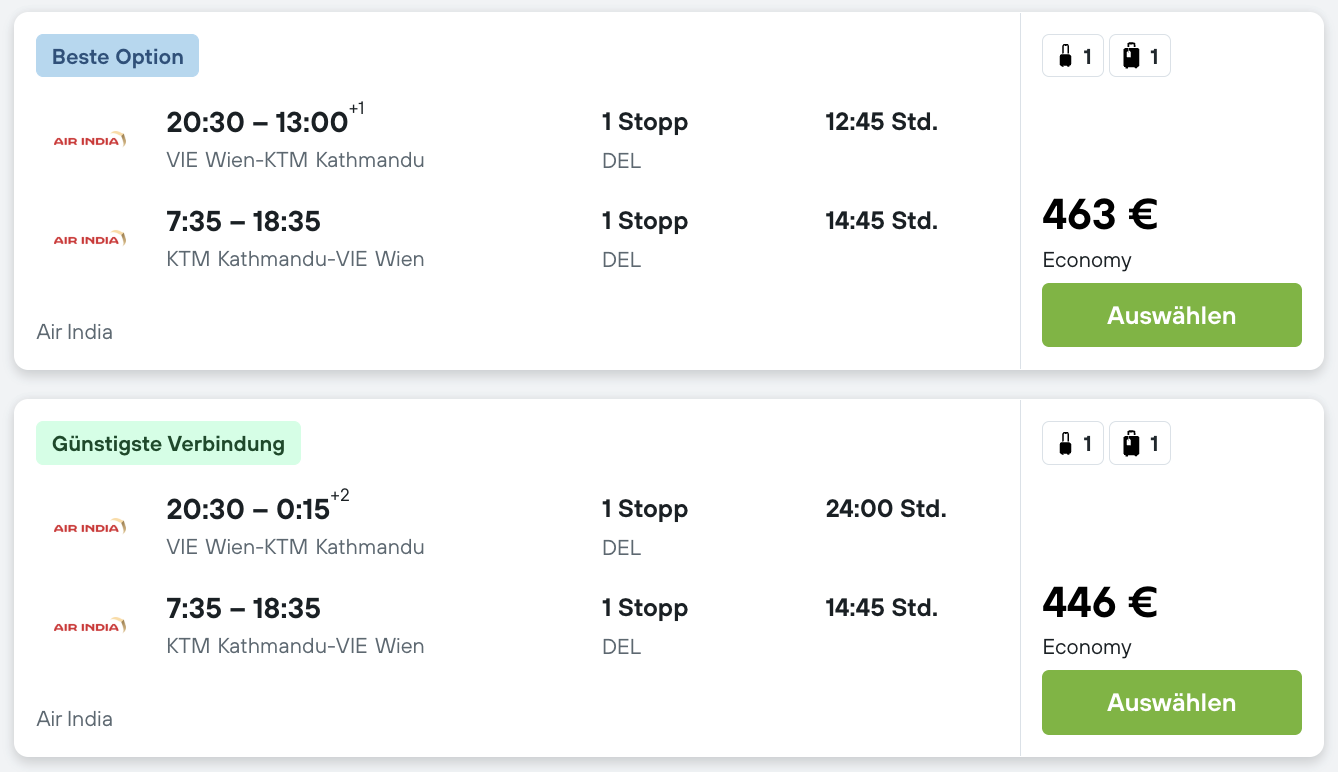The height and width of the screenshot is (772, 1338).
Task: Click checked suitcase icon in 463 € offer
Action: coord(1131,57)
